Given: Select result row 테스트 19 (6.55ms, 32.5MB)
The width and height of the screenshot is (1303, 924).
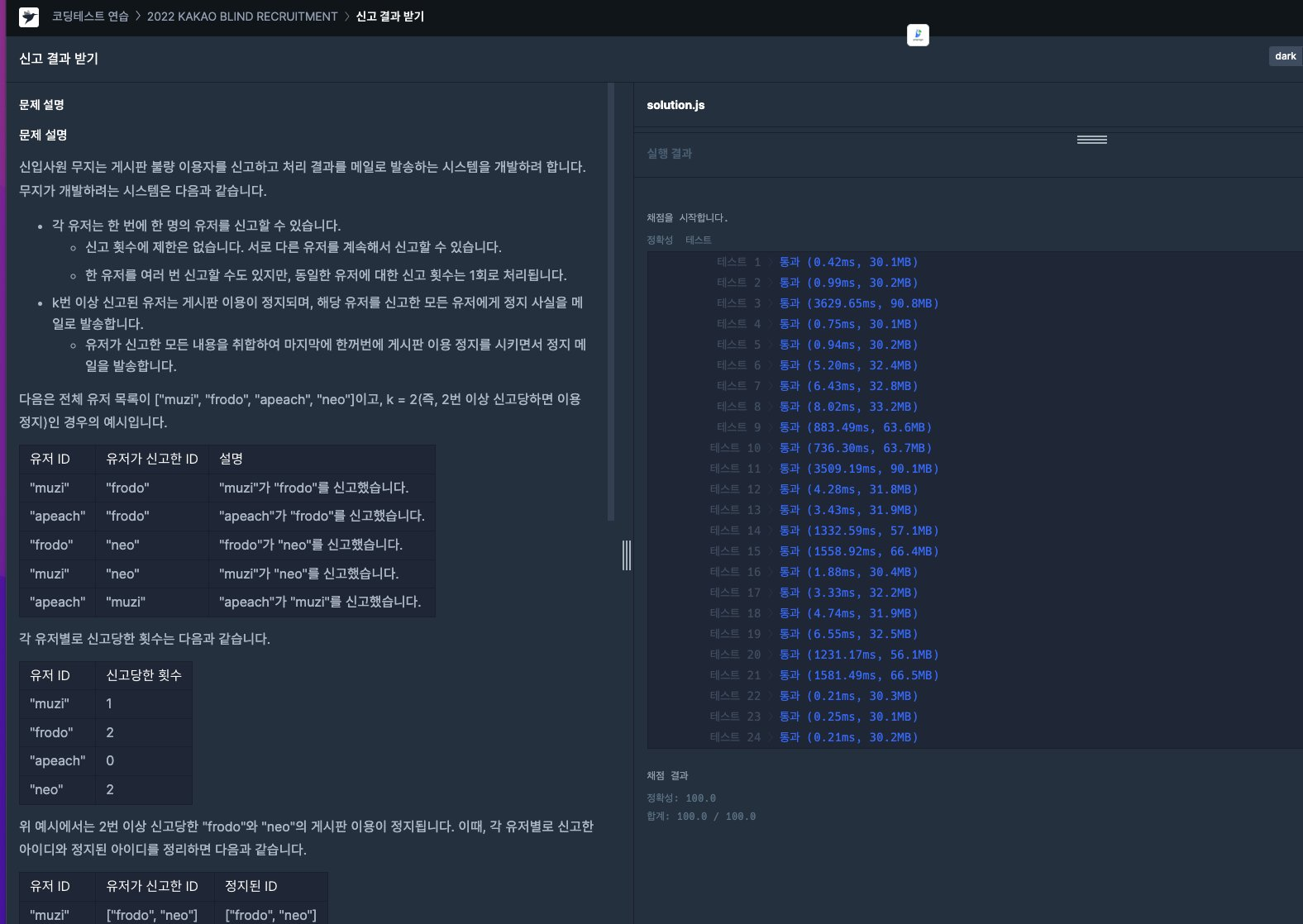Looking at the screenshot, I should tap(814, 634).
